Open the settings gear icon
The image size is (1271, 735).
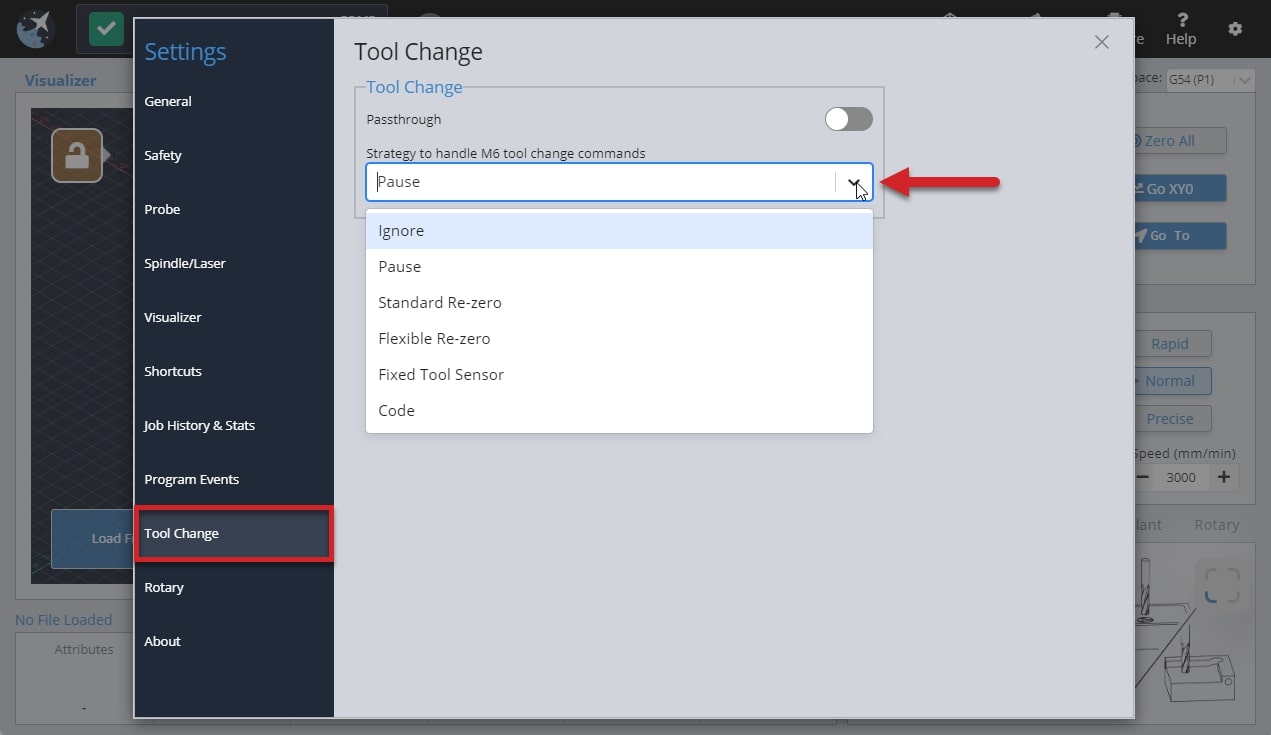point(1235,29)
